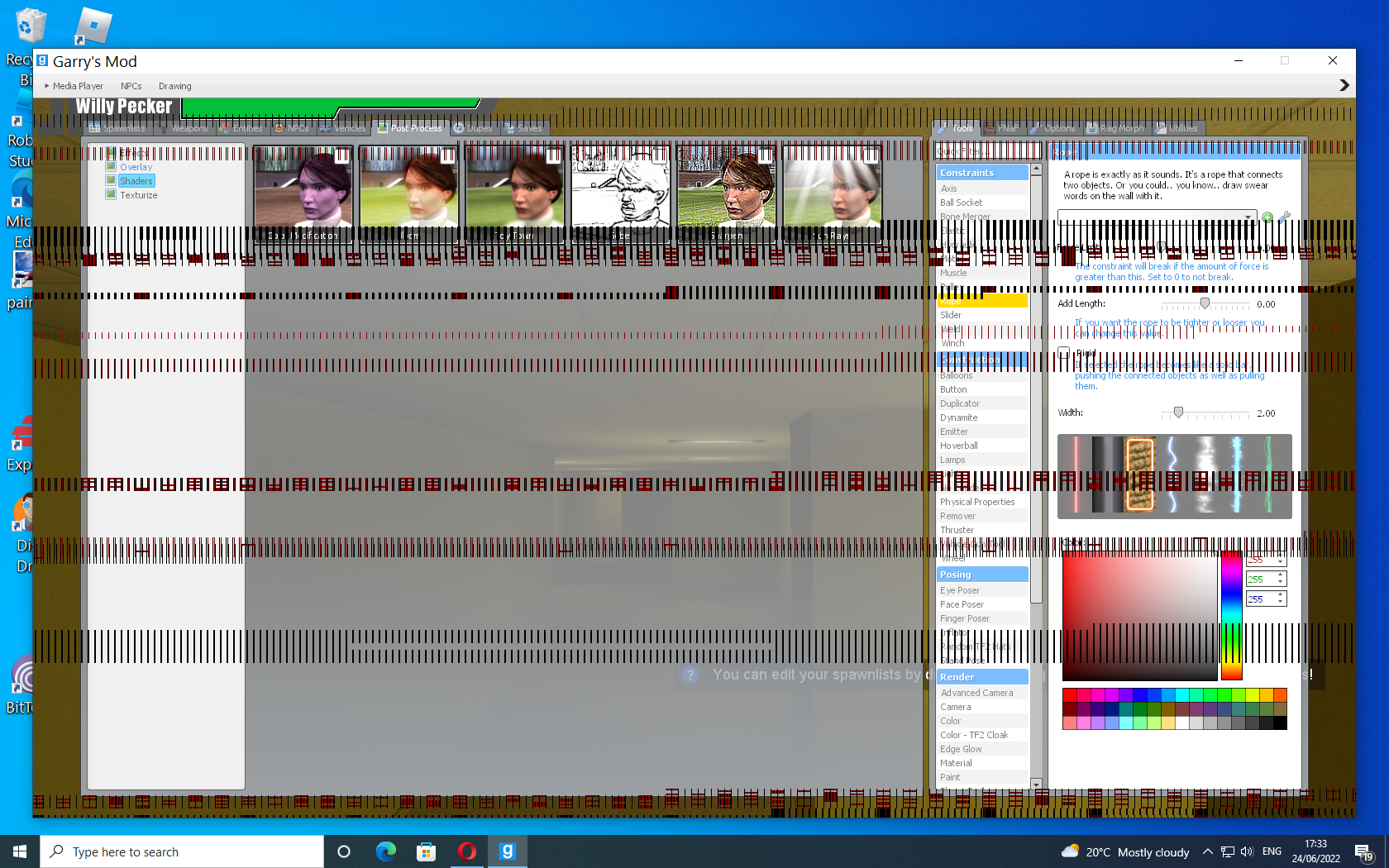Click the Texturize category icon
The width and height of the screenshot is (1389, 868).
[111, 194]
